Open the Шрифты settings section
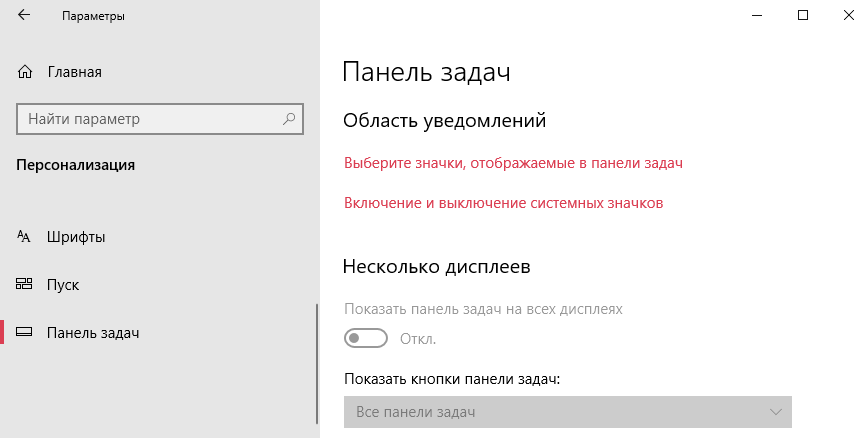Screen dimensions: 860x438 [x=76, y=237]
